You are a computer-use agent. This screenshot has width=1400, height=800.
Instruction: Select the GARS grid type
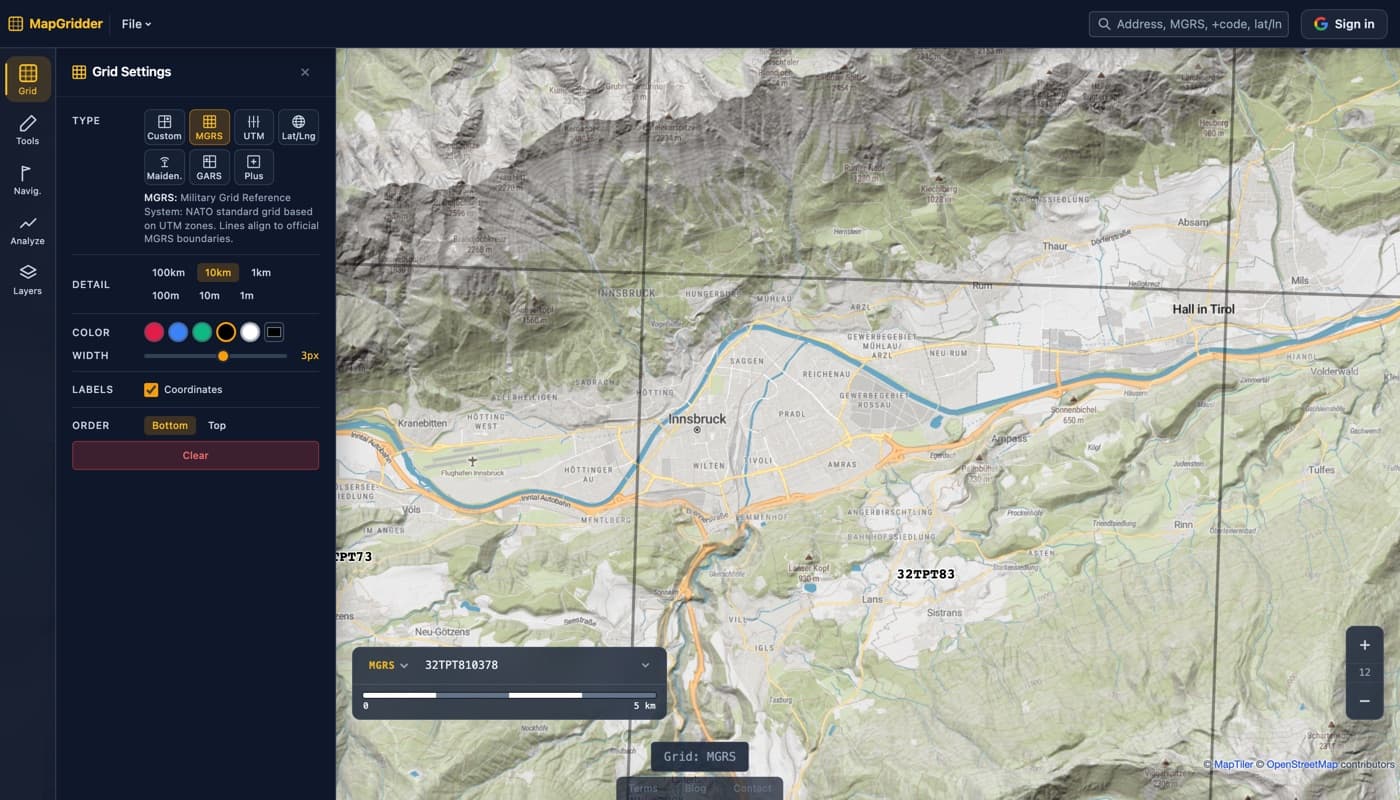tap(209, 167)
